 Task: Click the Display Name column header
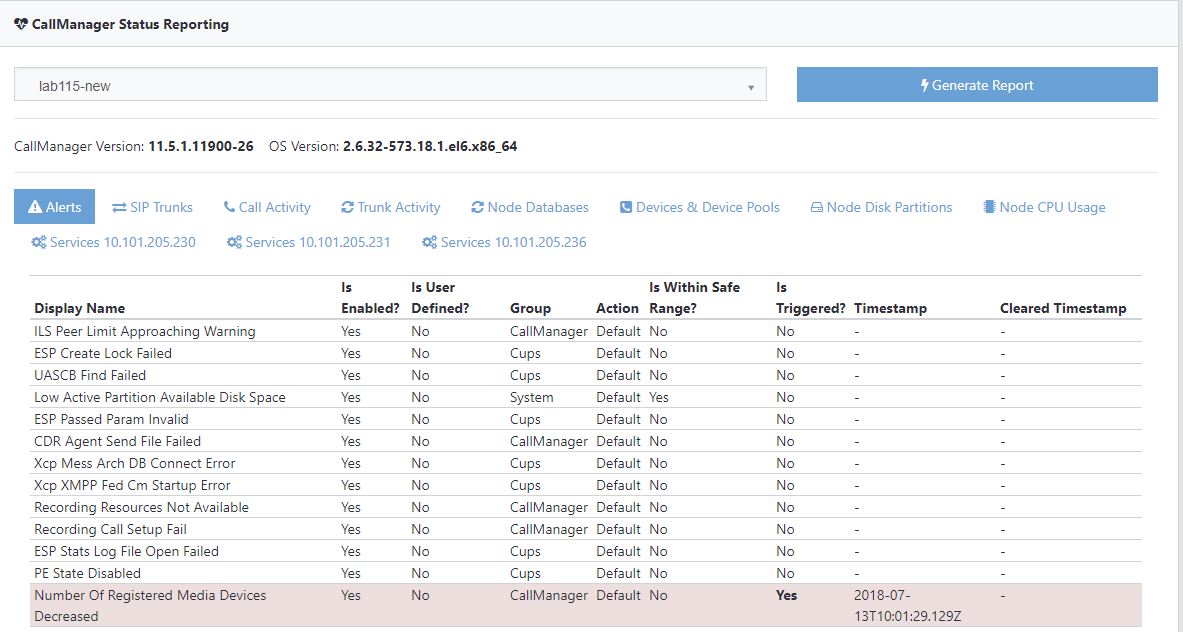tap(79, 308)
